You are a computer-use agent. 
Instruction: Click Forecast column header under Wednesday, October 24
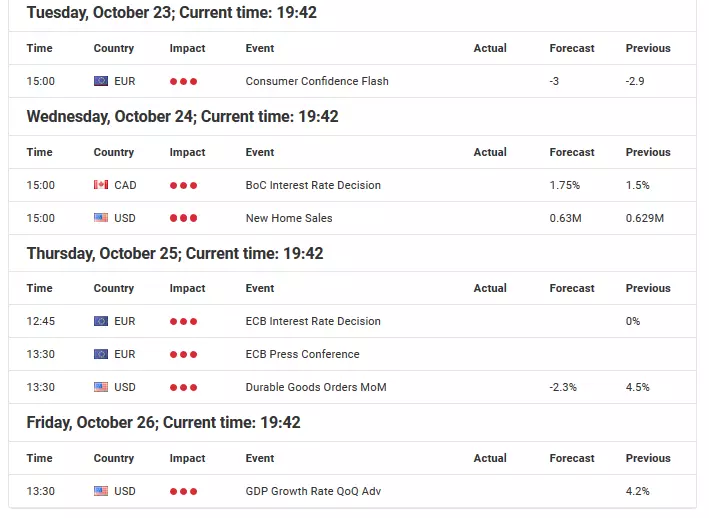572,152
